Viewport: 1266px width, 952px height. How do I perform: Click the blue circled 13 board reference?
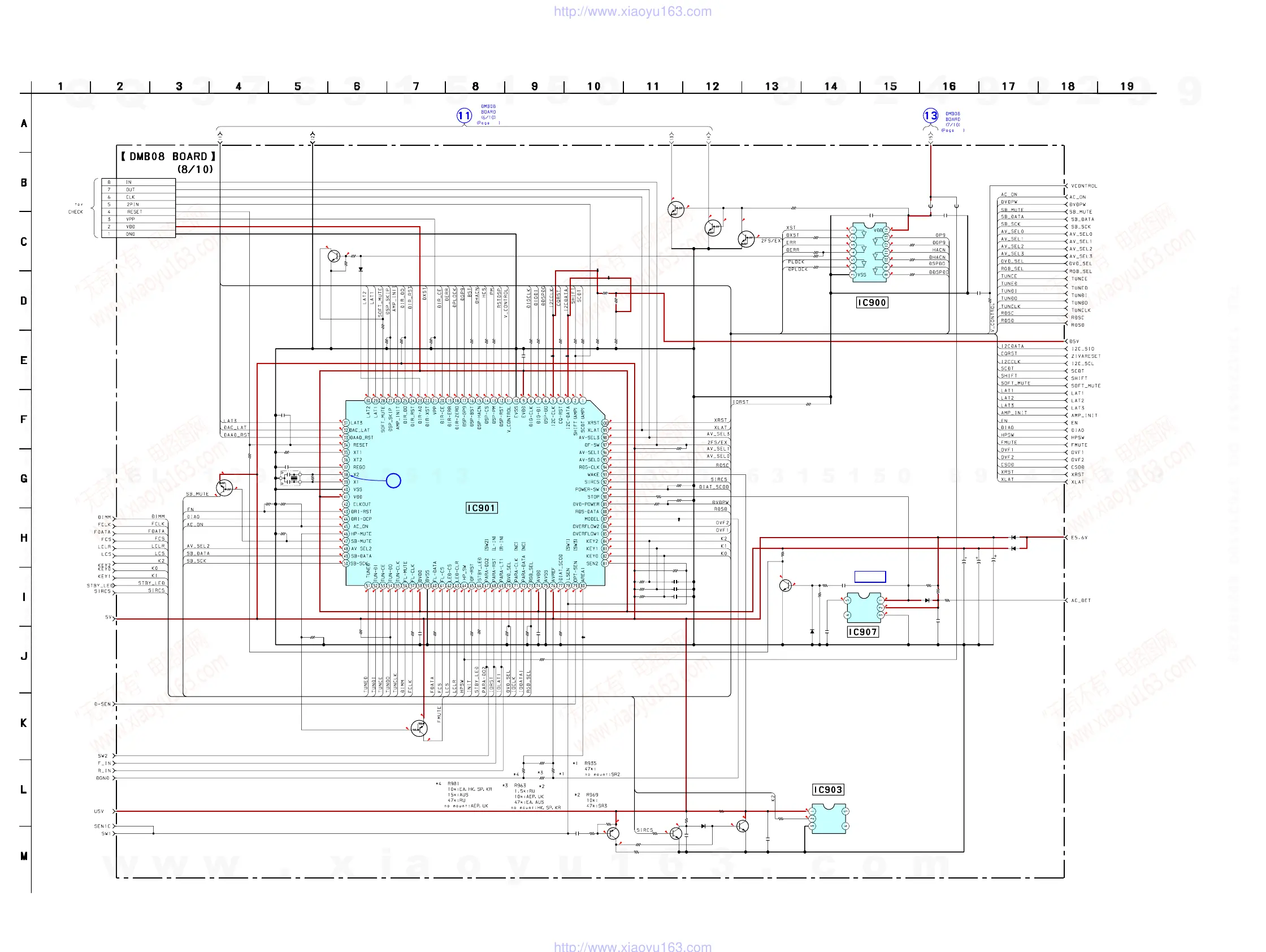[931, 116]
